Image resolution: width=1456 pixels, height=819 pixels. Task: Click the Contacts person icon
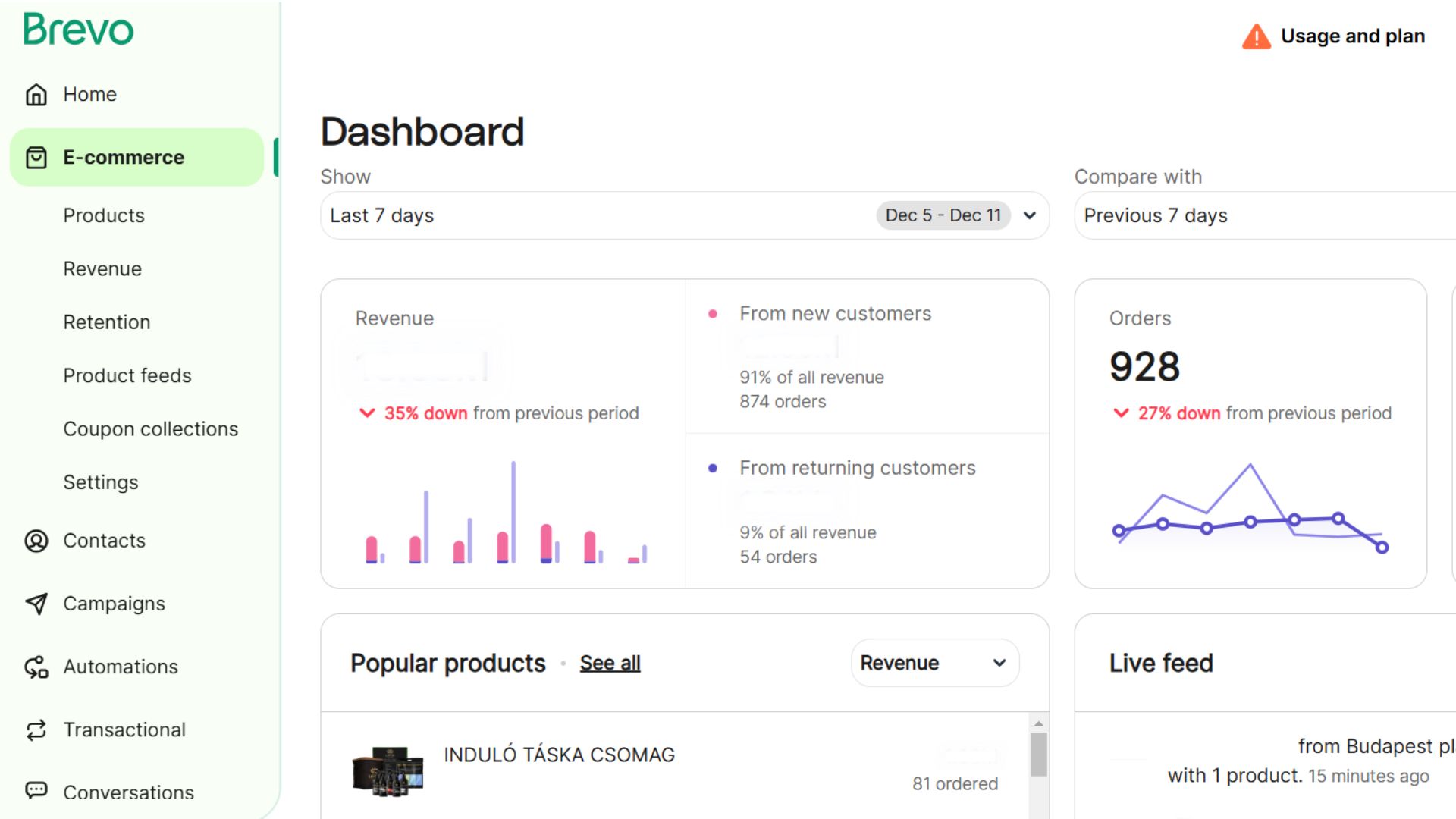36,541
